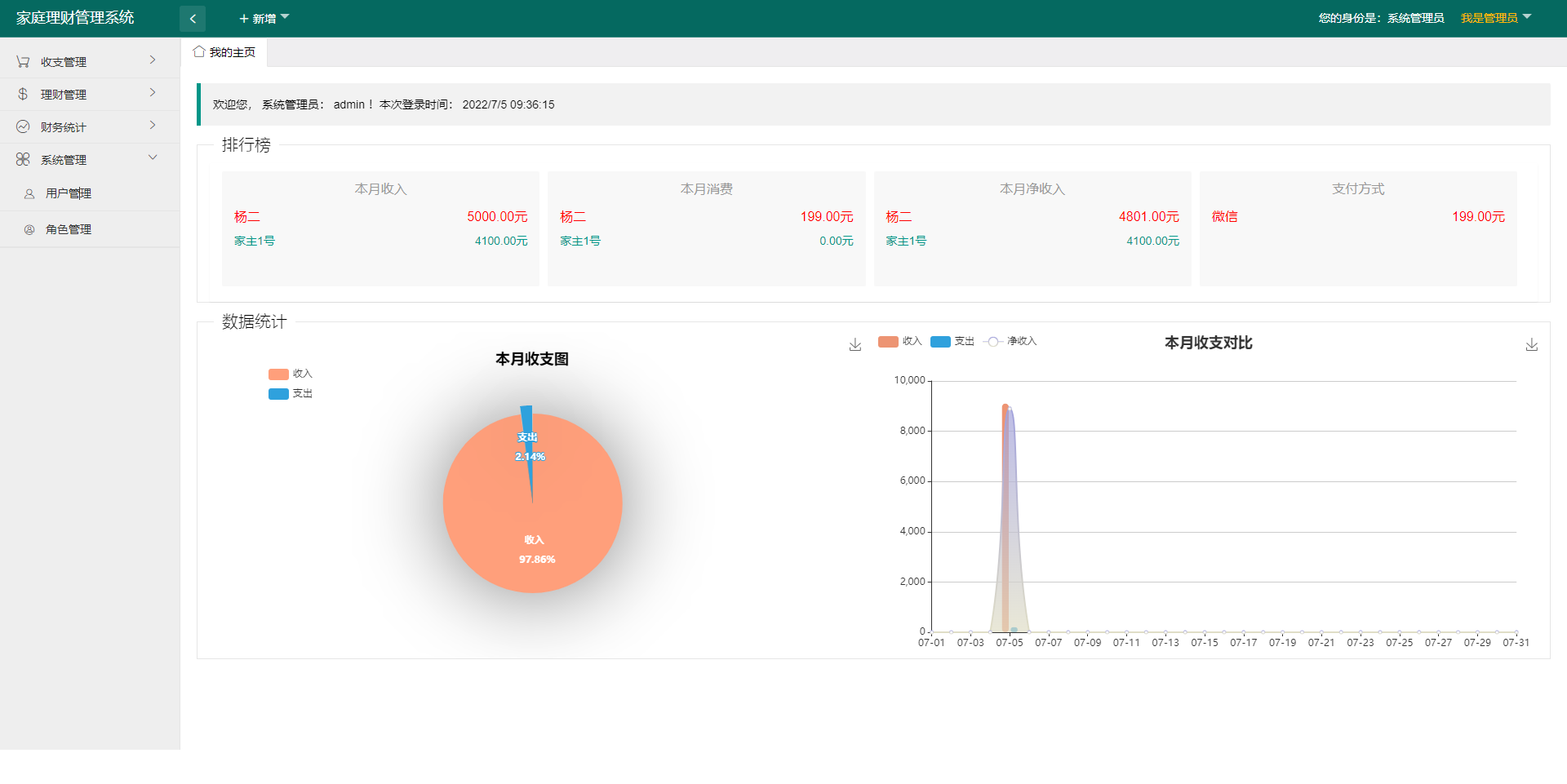Collapse the sidebar with the back arrow button

(193, 19)
